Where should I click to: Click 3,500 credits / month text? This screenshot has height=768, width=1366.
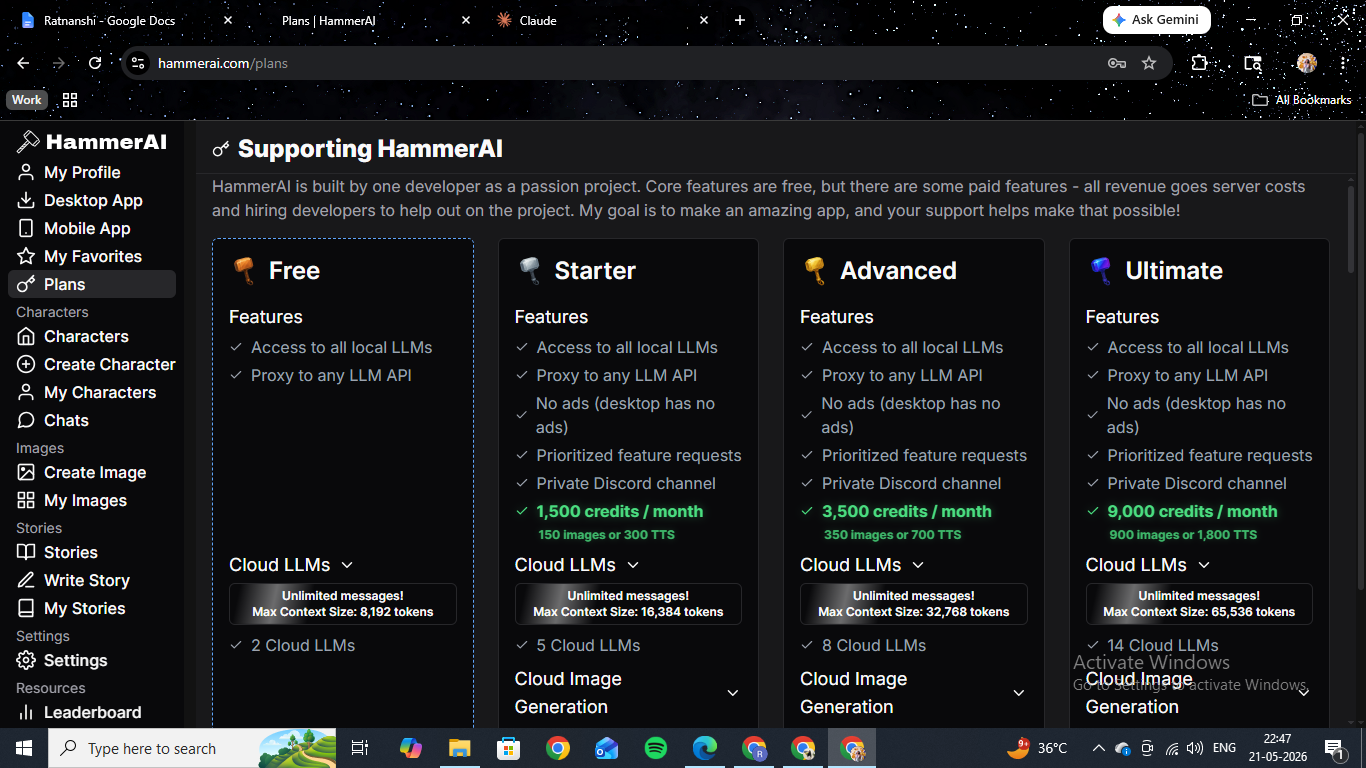(x=907, y=511)
